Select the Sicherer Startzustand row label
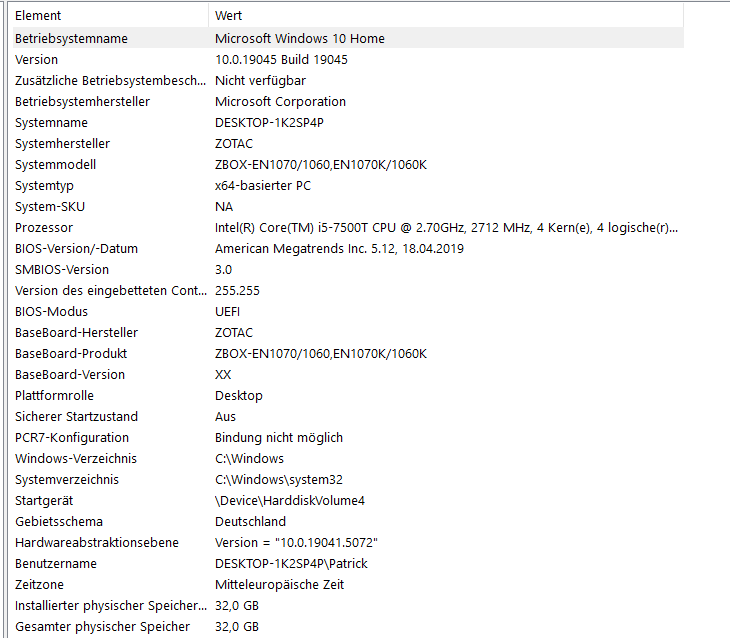The width and height of the screenshot is (730, 638). click(x=76, y=416)
